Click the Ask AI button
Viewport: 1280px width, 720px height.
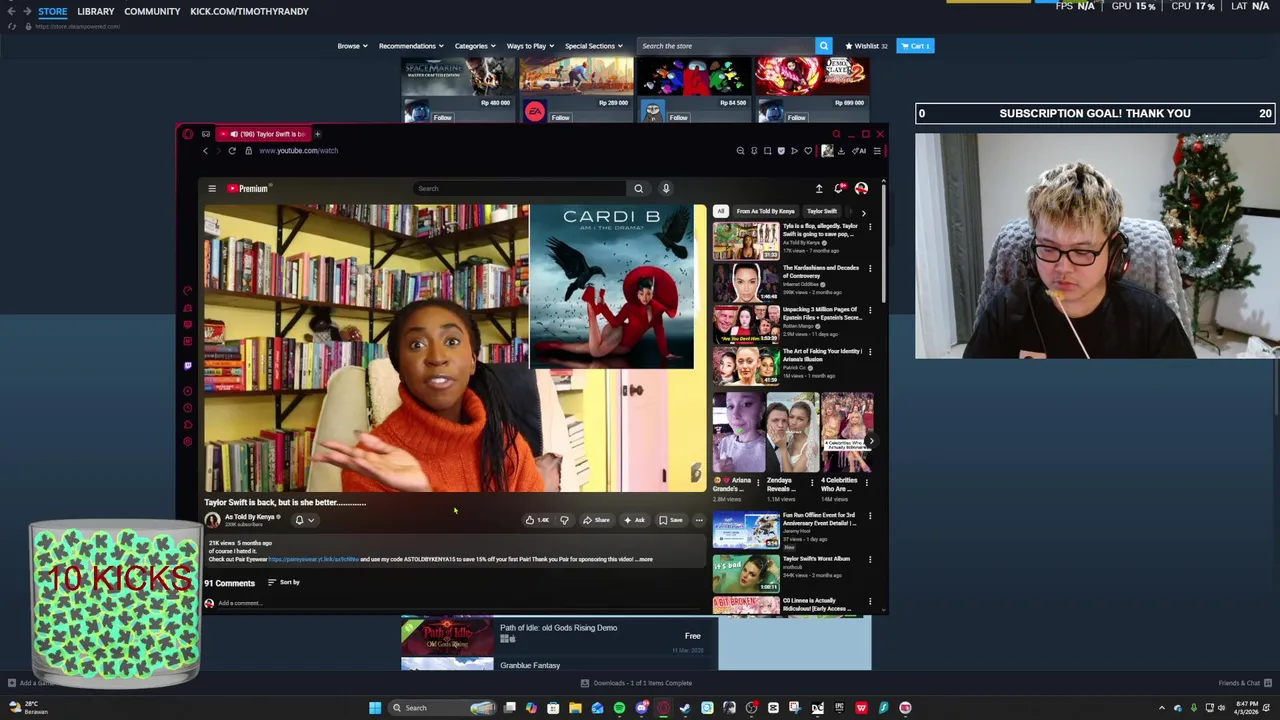[634, 520]
